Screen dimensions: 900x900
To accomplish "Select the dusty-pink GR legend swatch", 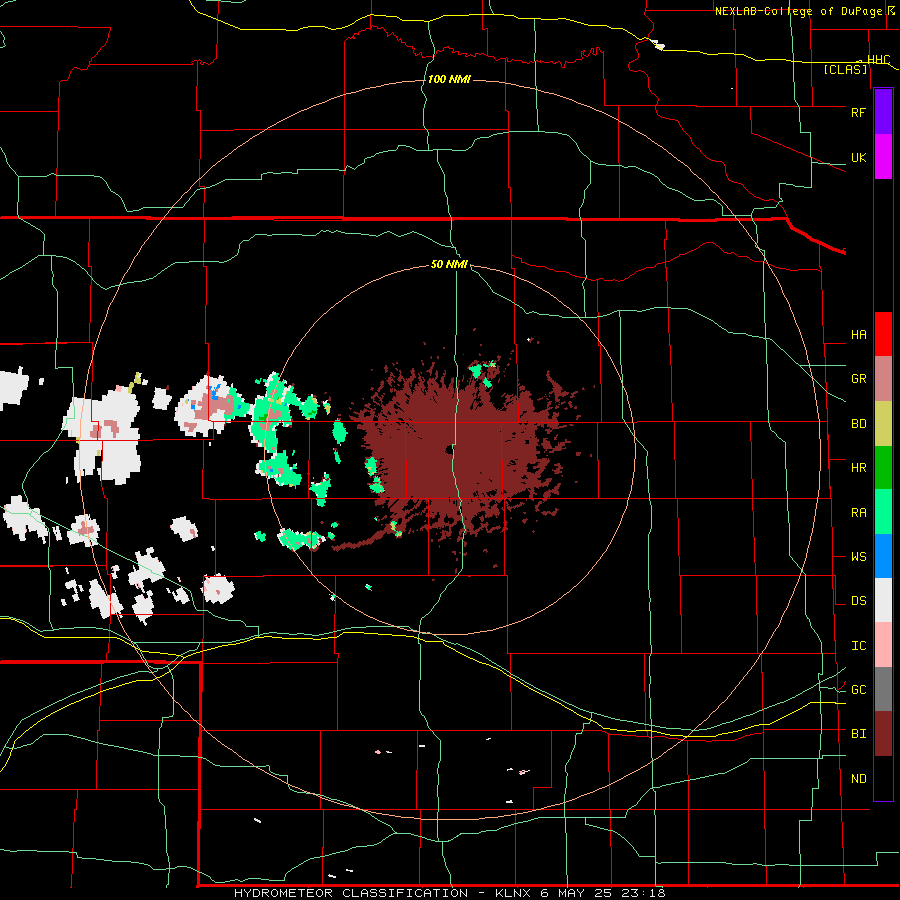I will pyautogui.click(x=883, y=379).
